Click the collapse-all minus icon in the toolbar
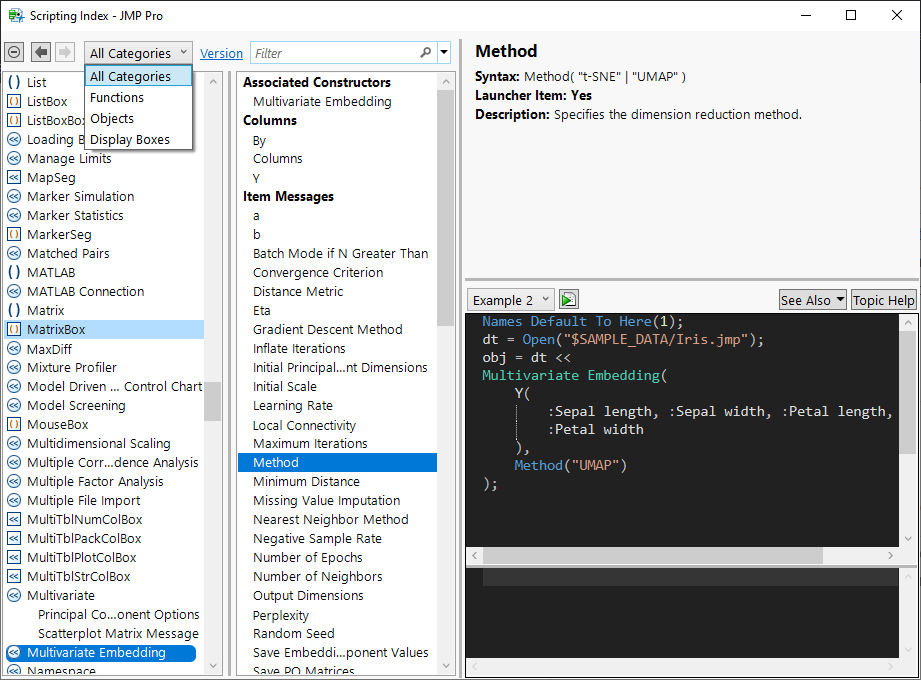This screenshot has height=680, width=921. [14, 52]
